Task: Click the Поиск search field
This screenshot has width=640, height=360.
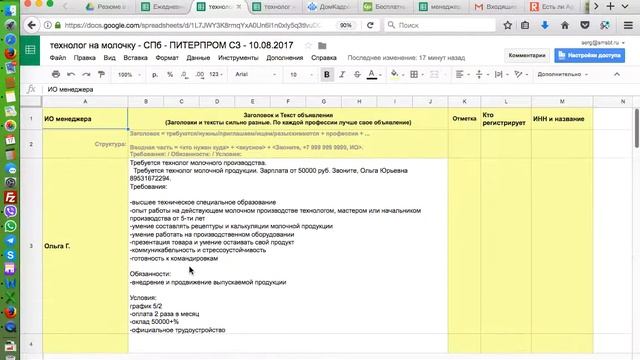Action: click(x=440, y=25)
